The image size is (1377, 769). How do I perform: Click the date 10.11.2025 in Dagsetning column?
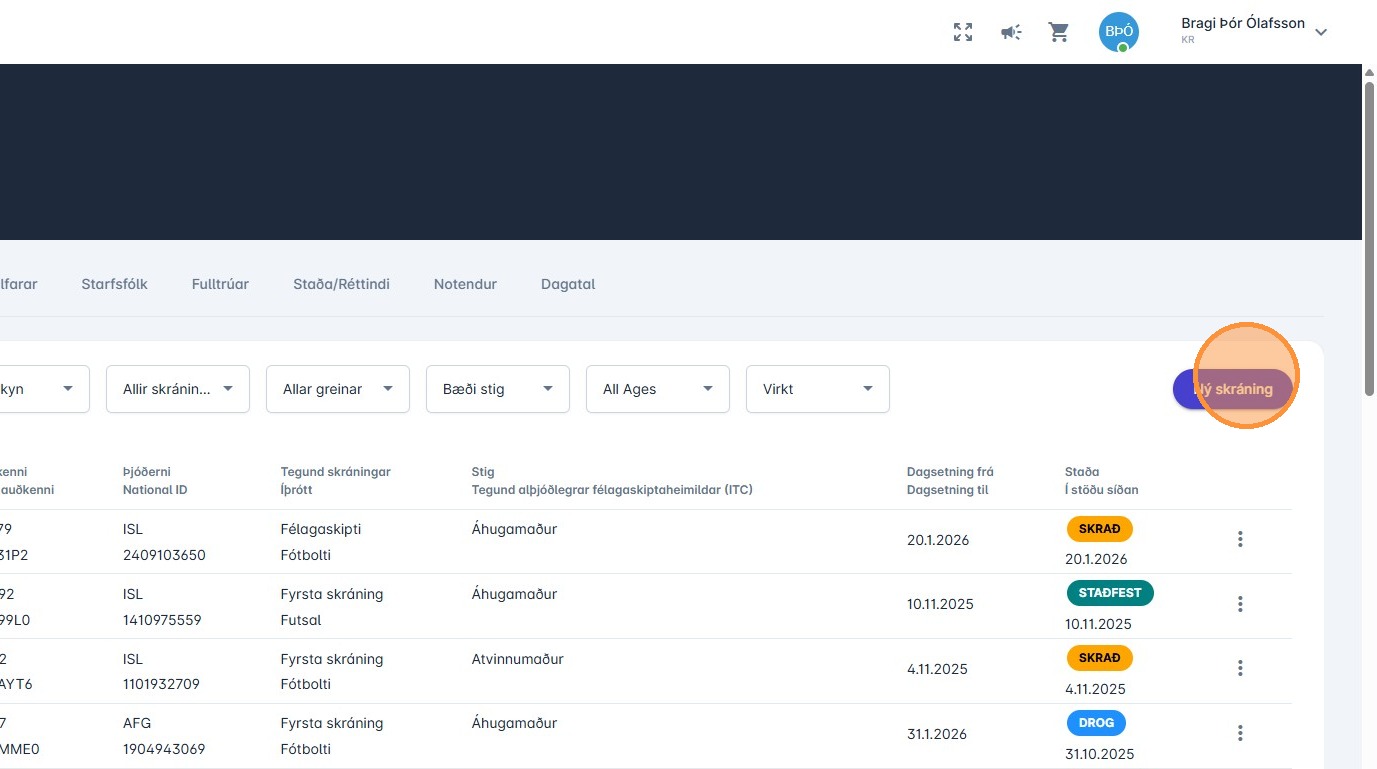(940, 604)
